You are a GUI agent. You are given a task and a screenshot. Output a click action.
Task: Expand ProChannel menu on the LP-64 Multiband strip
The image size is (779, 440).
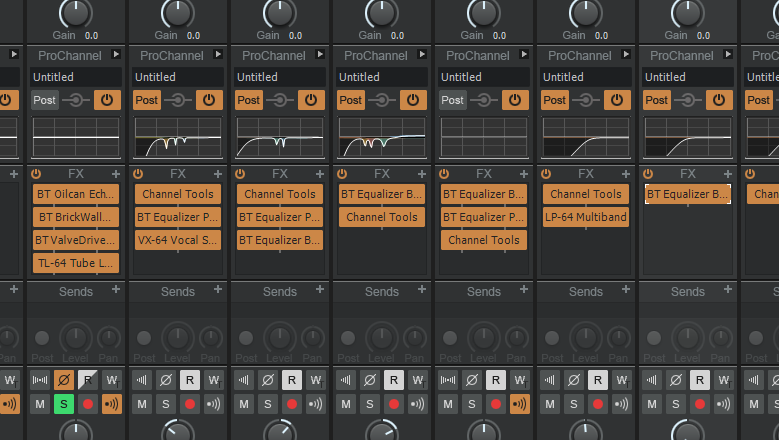(626, 55)
